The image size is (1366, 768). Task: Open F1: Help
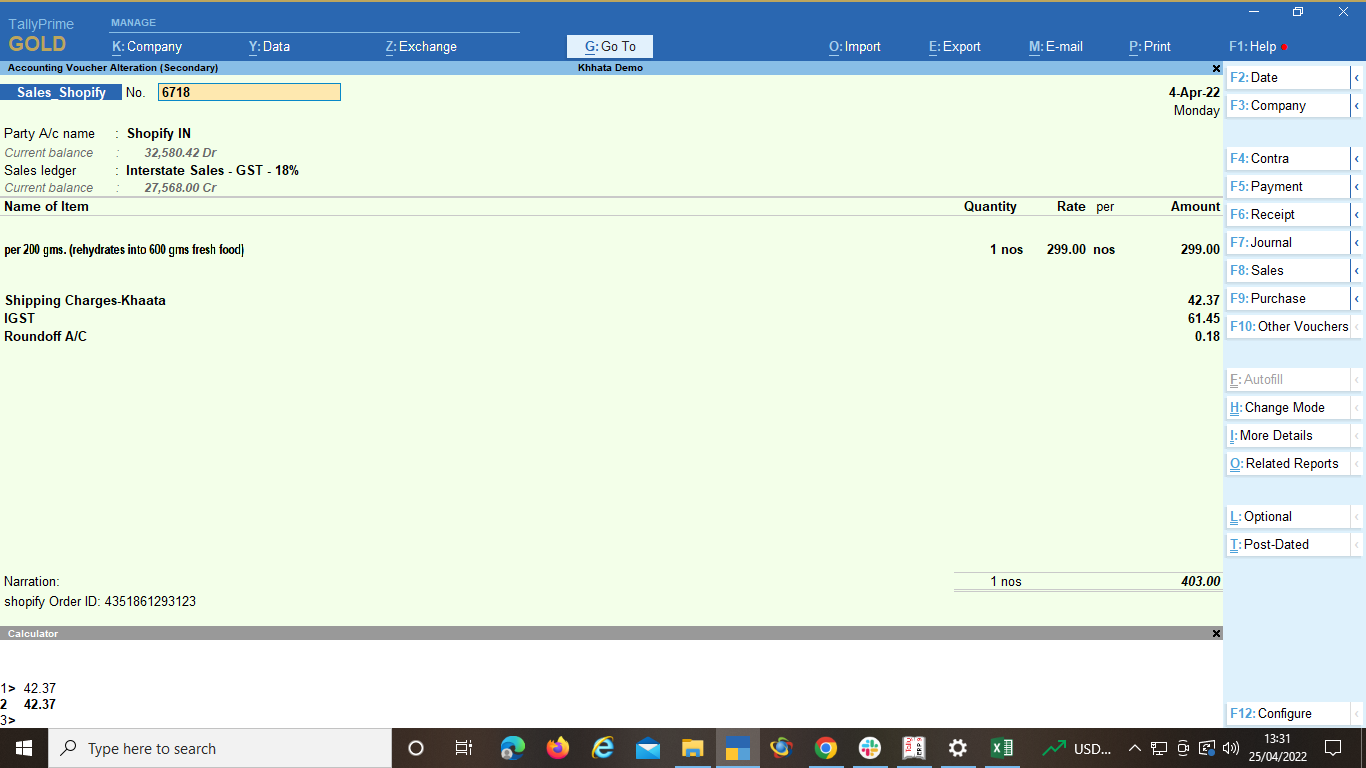[x=1253, y=46]
